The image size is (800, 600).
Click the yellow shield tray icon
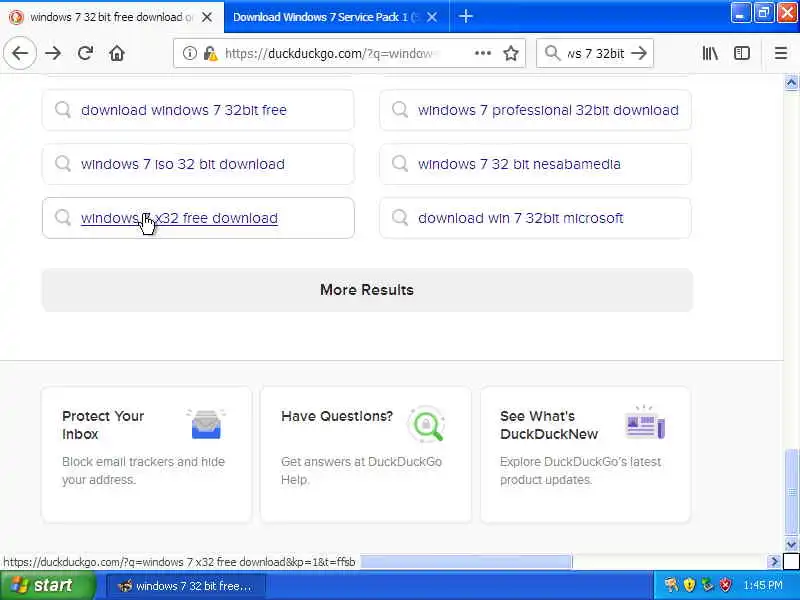689,585
